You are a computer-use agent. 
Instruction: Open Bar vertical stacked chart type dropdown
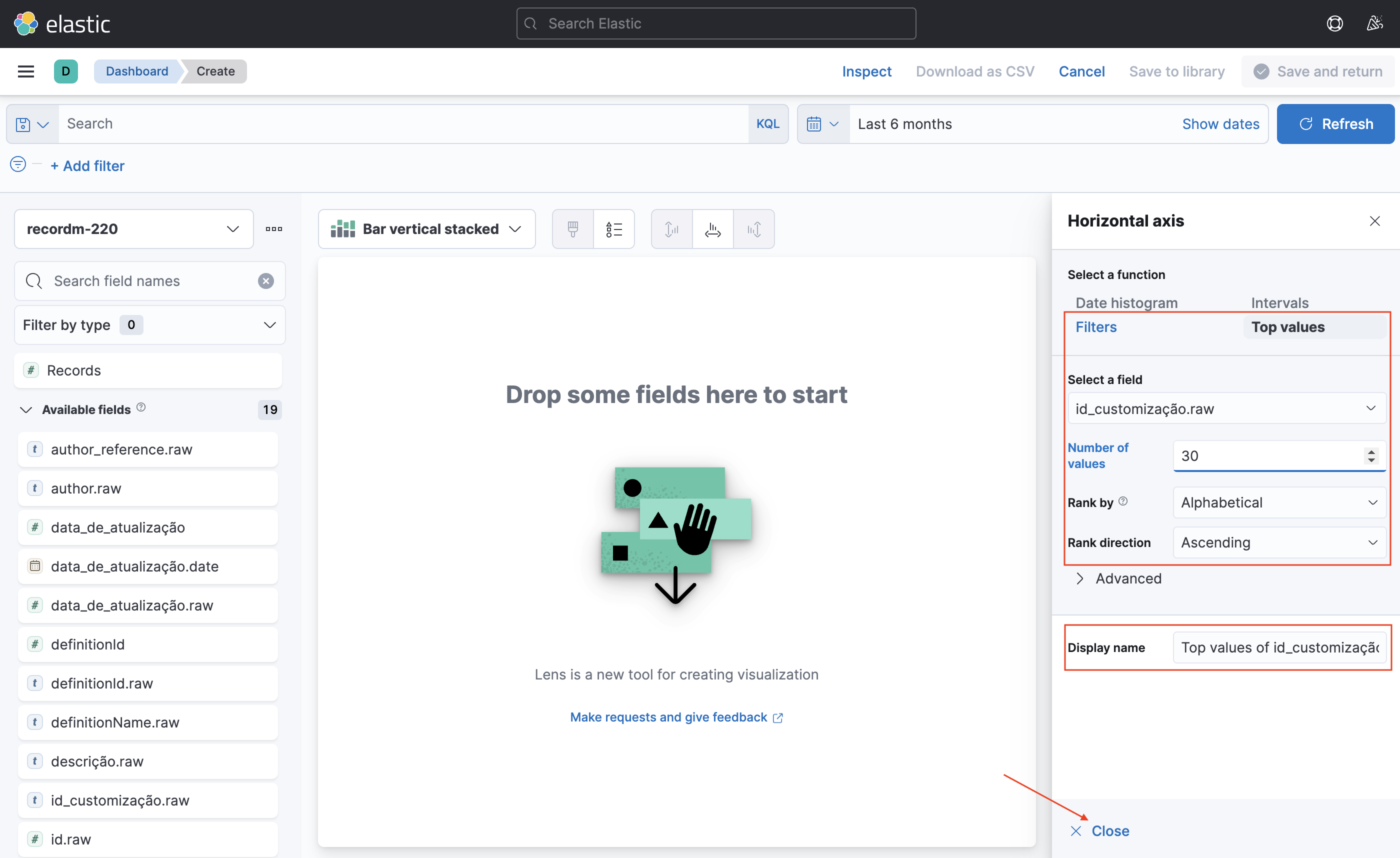(426, 229)
